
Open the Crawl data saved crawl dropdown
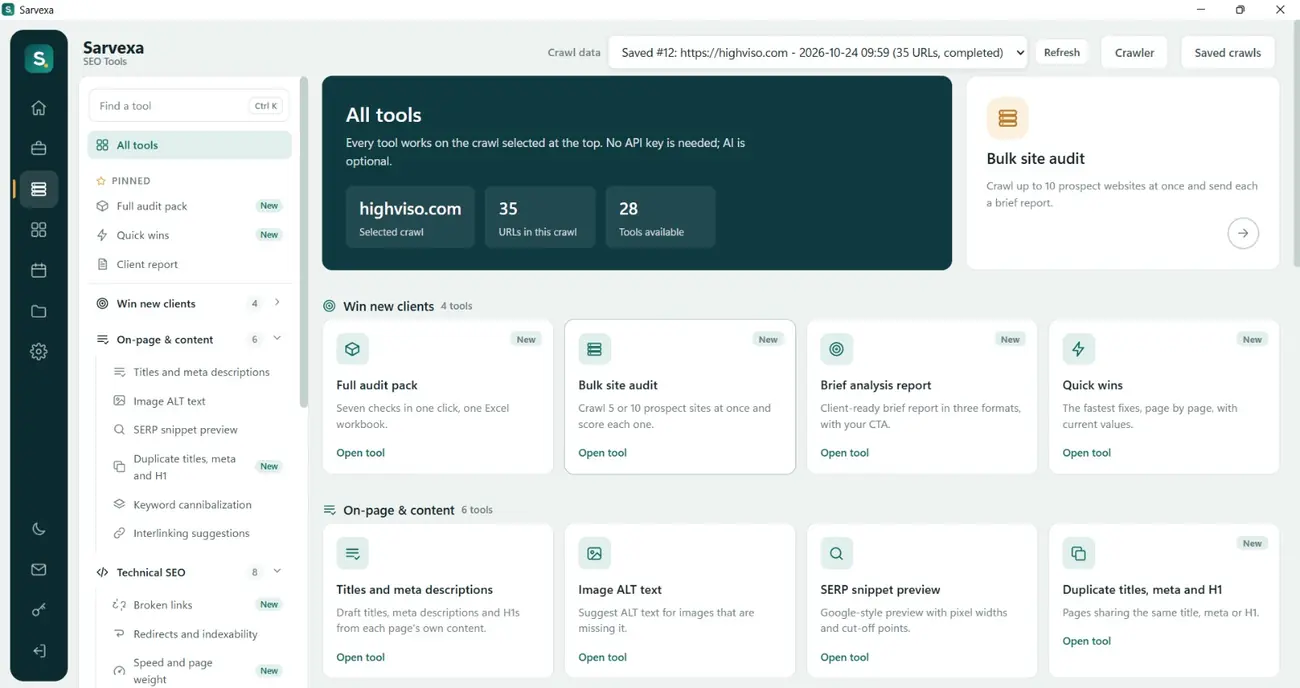(x=818, y=52)
